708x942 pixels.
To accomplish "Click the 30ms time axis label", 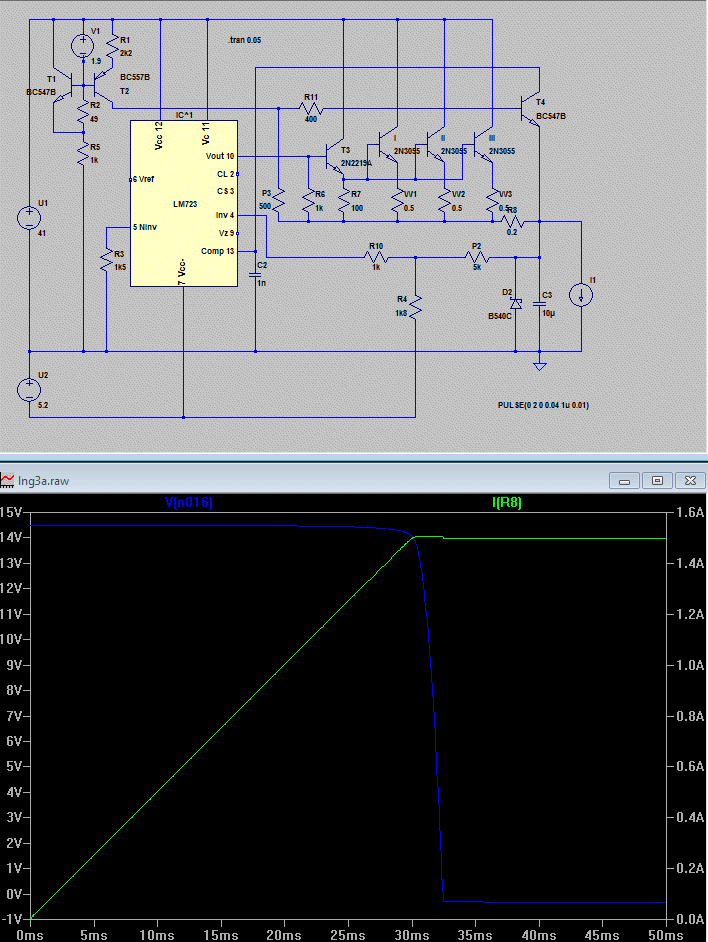I will (412, 935).
